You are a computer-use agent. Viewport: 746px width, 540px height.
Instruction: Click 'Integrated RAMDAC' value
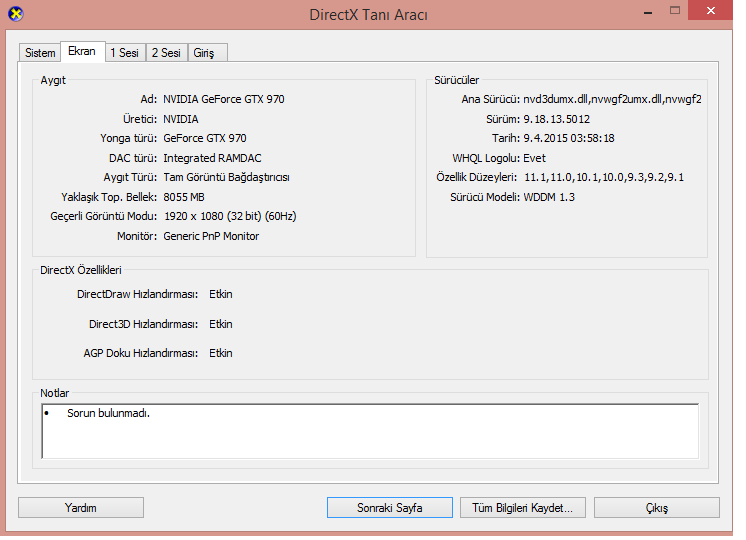212,158
